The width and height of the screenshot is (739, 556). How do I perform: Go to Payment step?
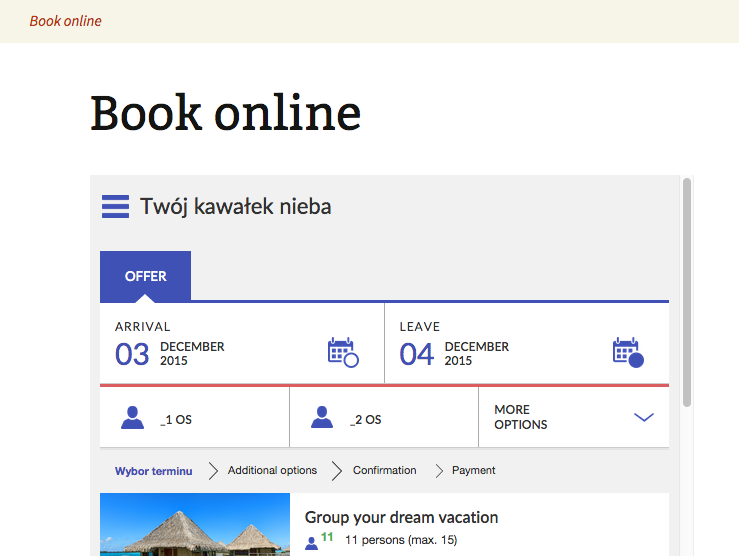coord(473,470)
